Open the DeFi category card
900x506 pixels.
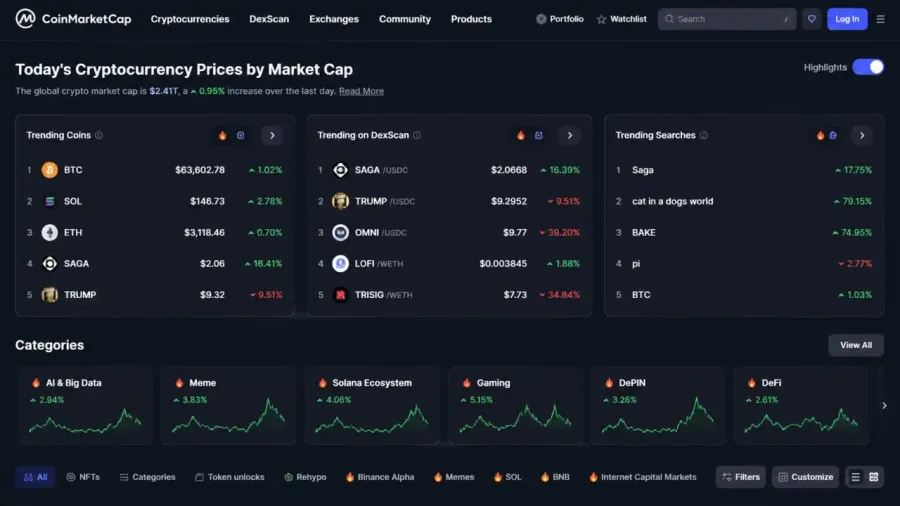(801, 406)
